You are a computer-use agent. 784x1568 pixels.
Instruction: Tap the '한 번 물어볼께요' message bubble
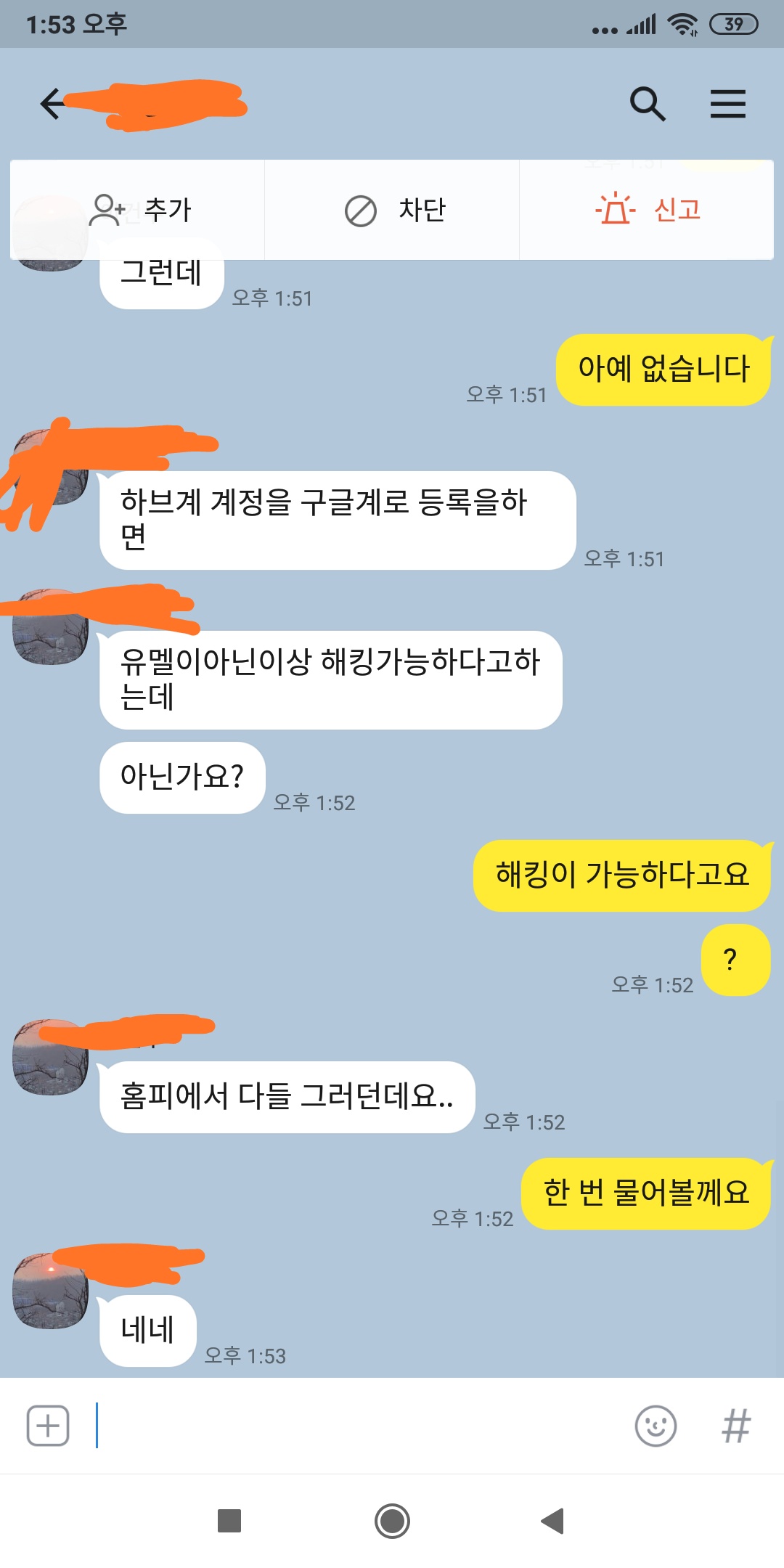(x=645, y=1193)
